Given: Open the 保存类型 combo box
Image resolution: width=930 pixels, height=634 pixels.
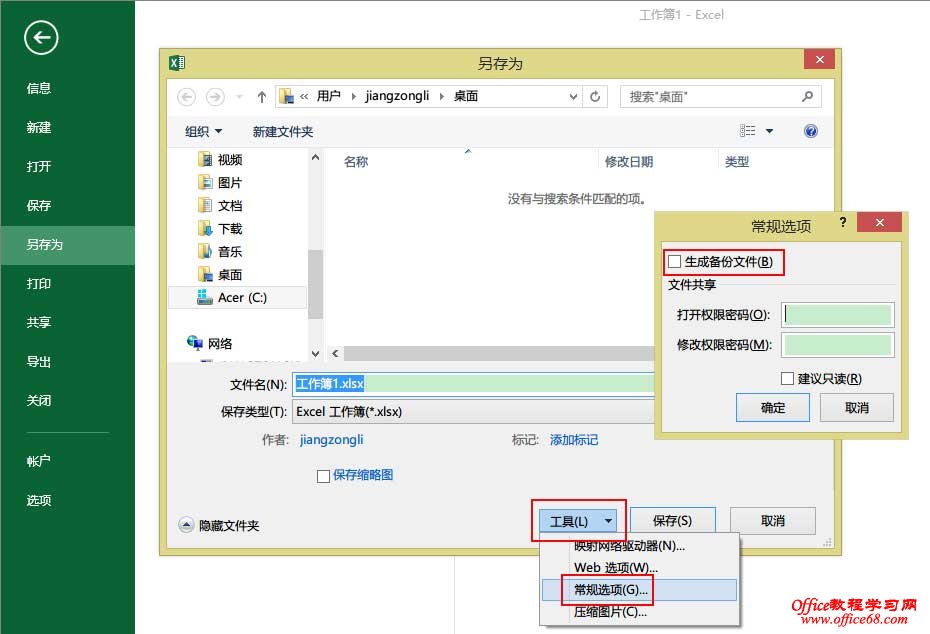Looking at the screenshot, I should (x=473, y=412).
